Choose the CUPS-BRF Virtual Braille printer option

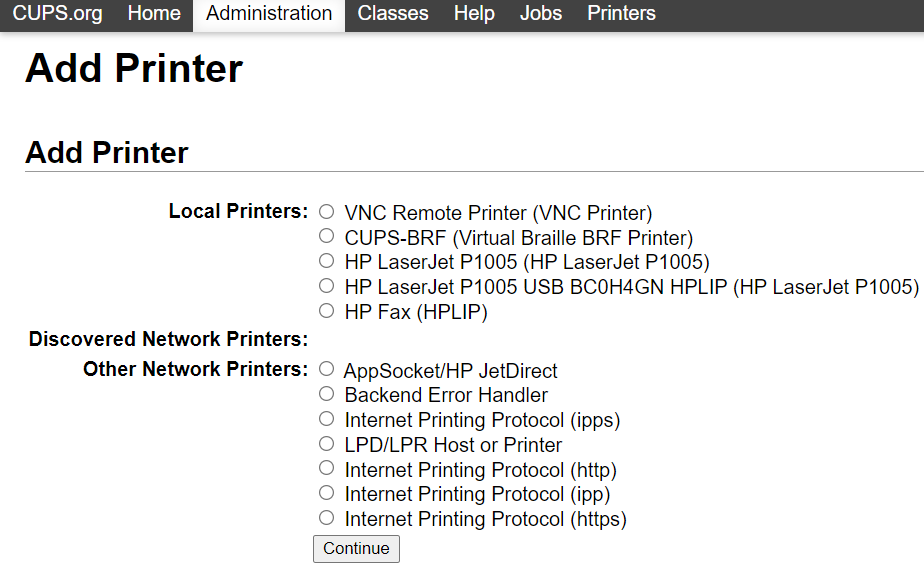(x=326, y=237)
